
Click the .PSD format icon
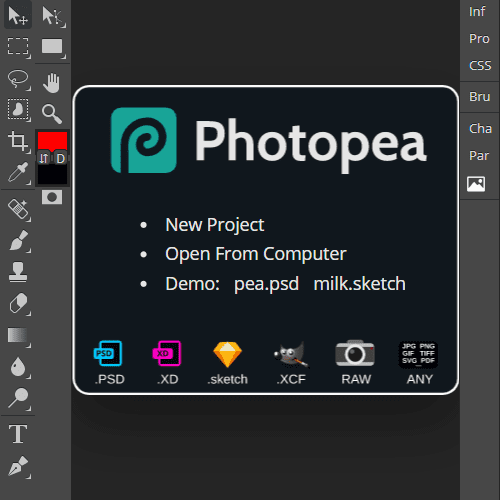(108, 353)
